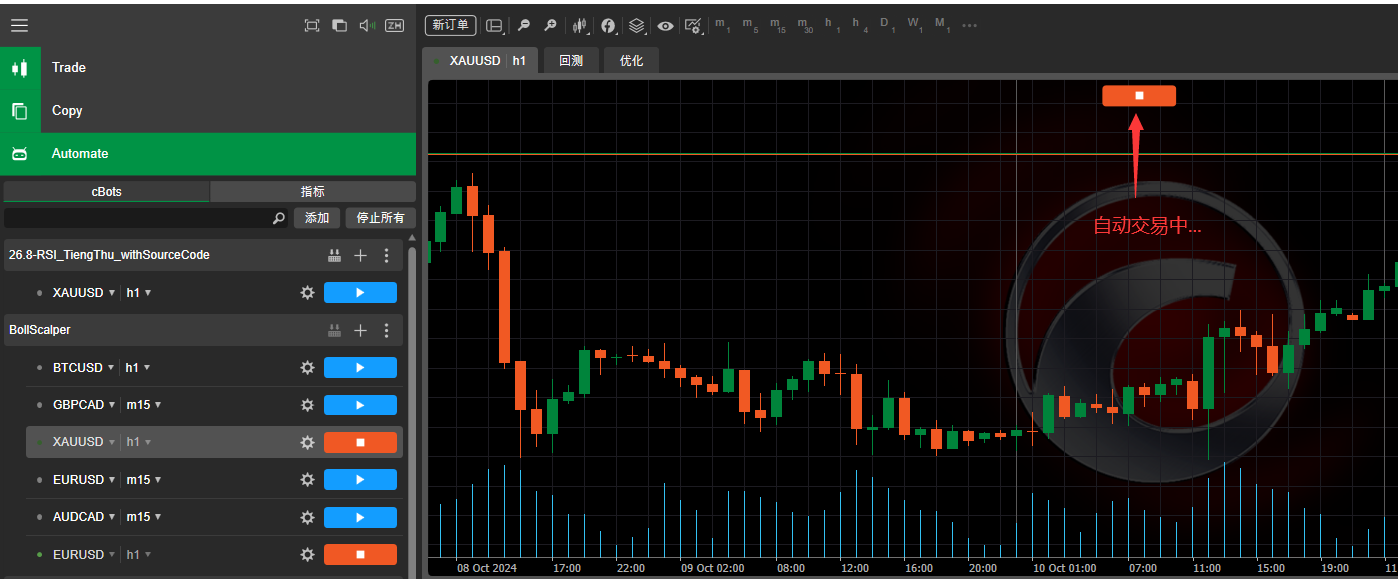Stop cBot via orange chart button

click(x=1139, y=96)
